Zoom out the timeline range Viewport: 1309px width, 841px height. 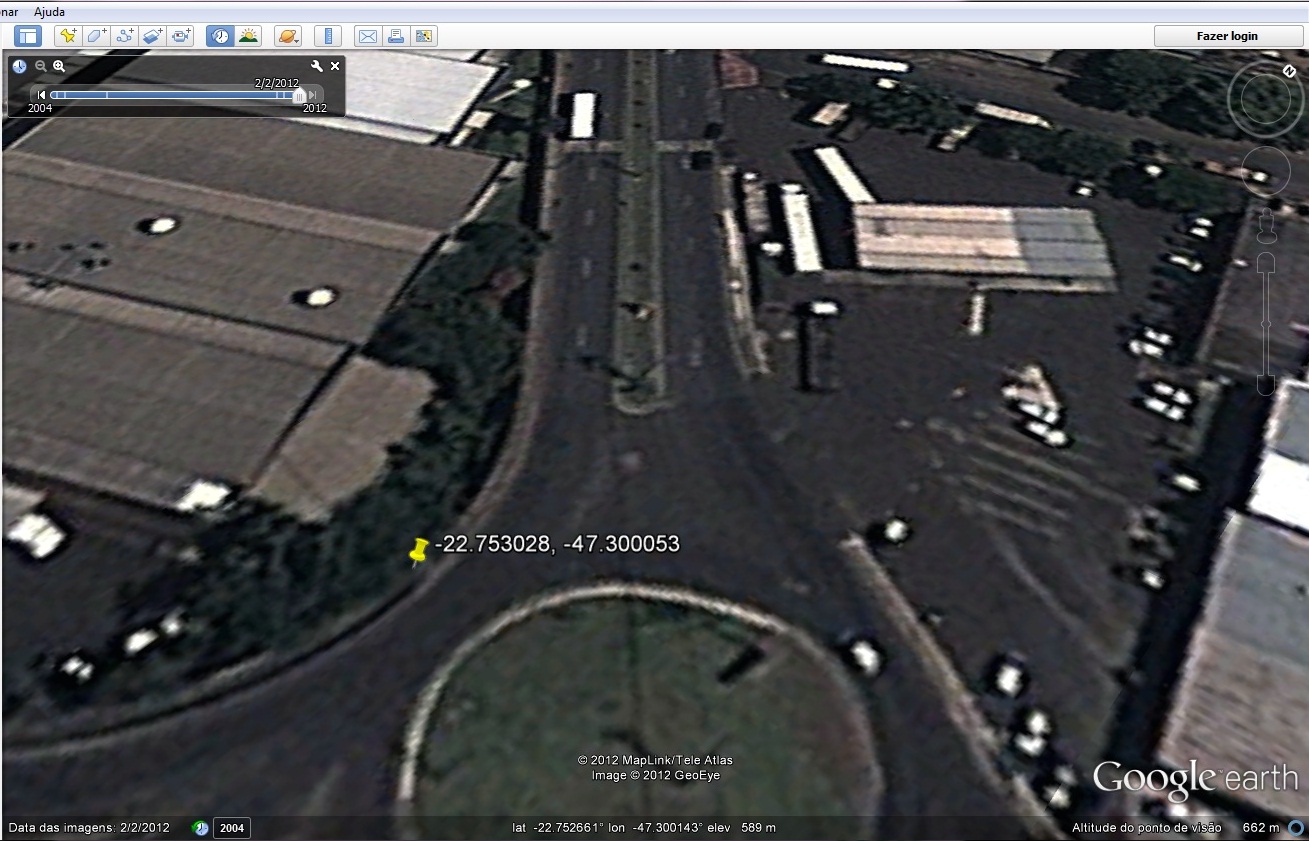point(41,66)
